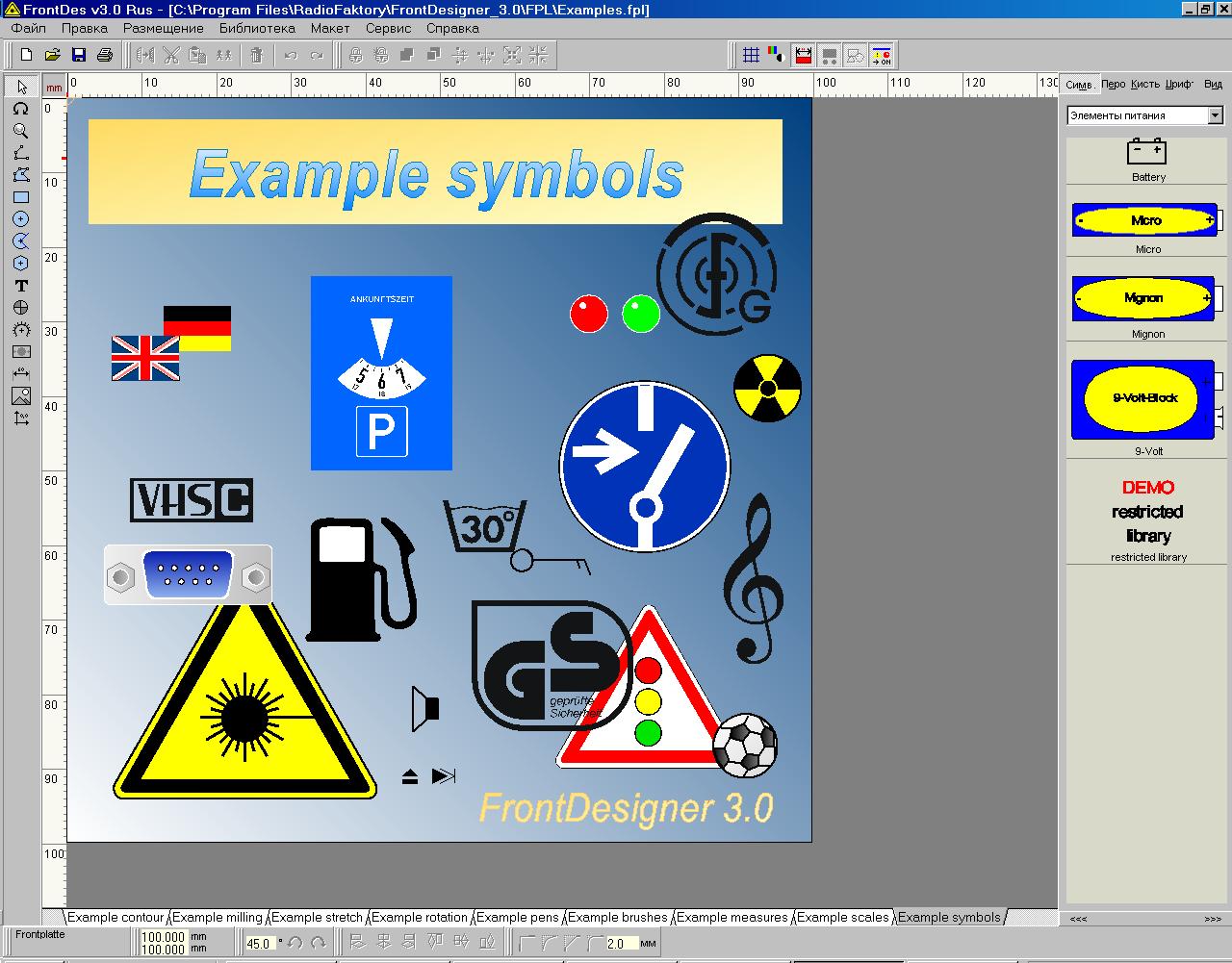Open the Example measures sheet tab
The height and width of the screenshot is (963, 1232).
[x=732, y=918]
